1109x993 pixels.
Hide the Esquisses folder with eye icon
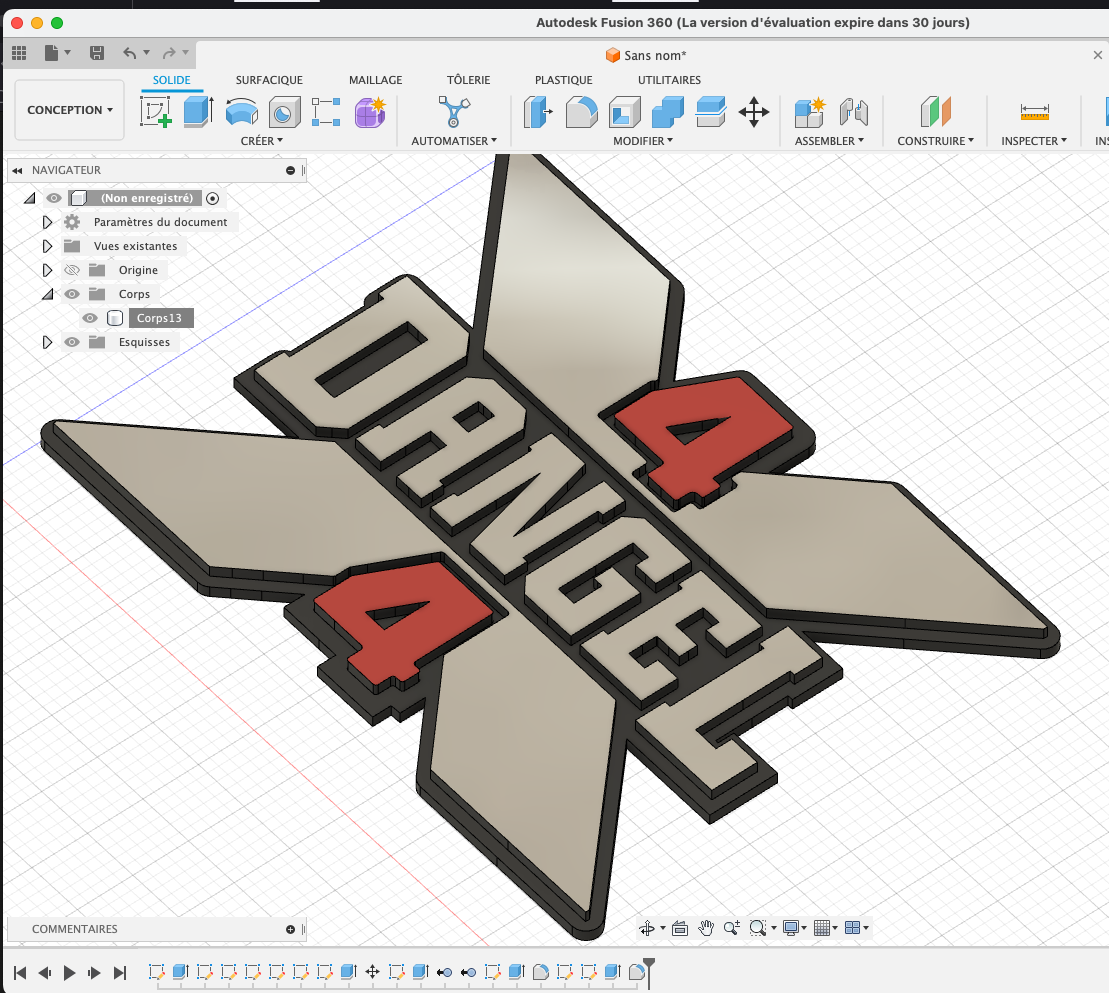(71, 342)
